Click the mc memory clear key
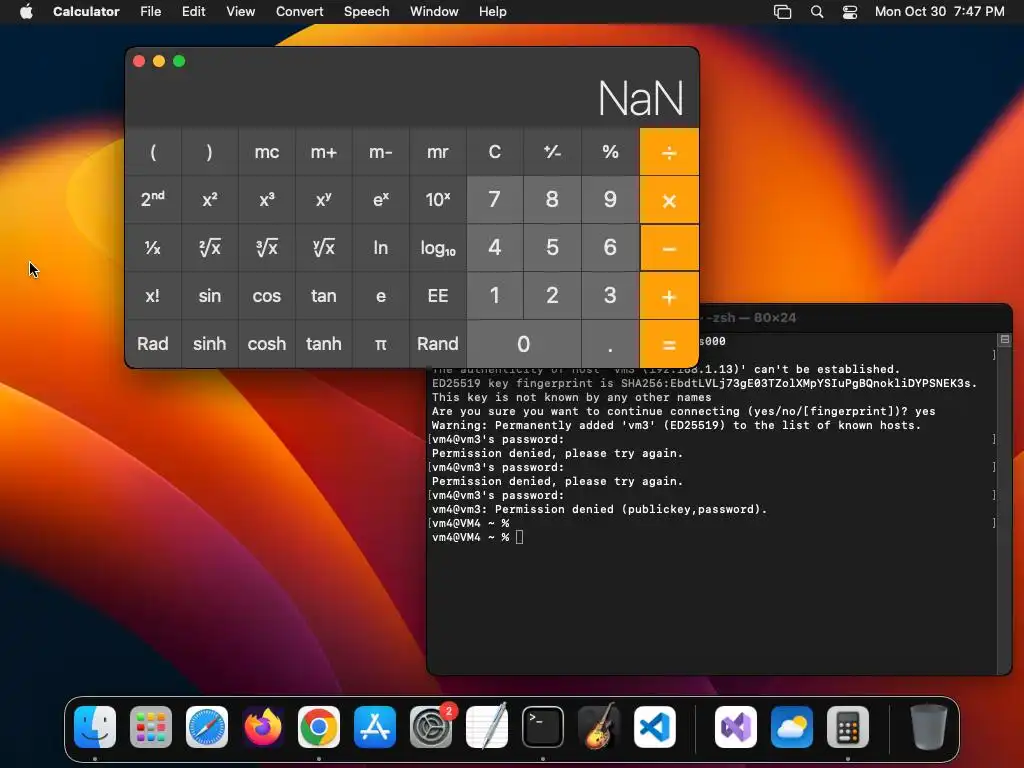 pyautogui.click(x=266, y=152)
